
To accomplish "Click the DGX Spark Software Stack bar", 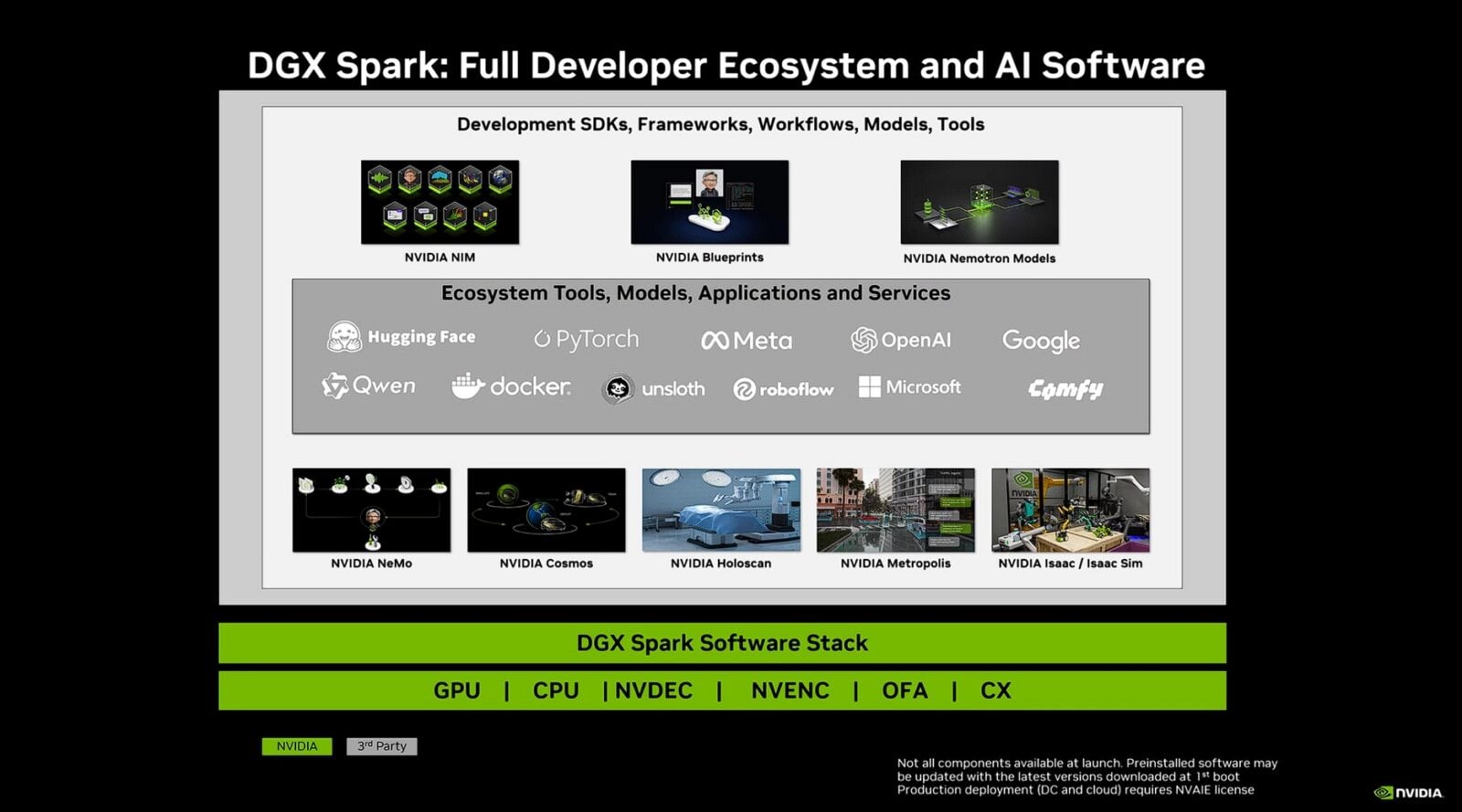I will coord(722,643).
